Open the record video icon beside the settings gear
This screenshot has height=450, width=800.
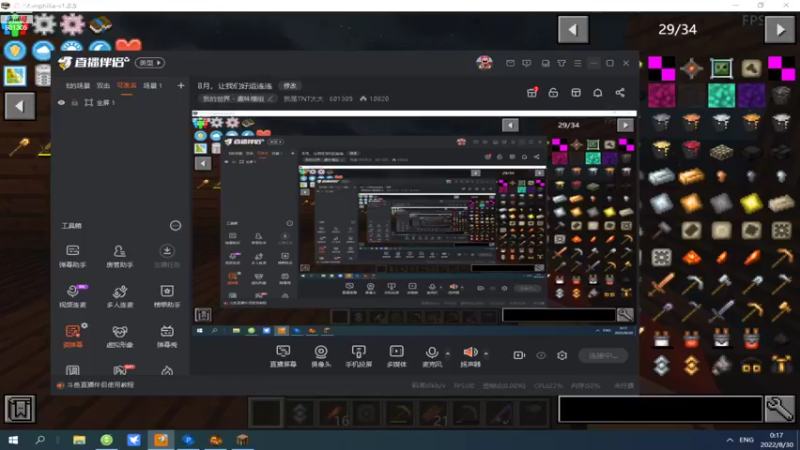pyautogui.click(x=519, y=355)
